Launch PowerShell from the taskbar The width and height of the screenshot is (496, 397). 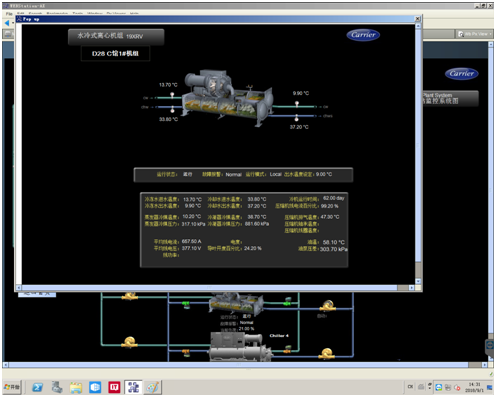click(x=37, y=387)
